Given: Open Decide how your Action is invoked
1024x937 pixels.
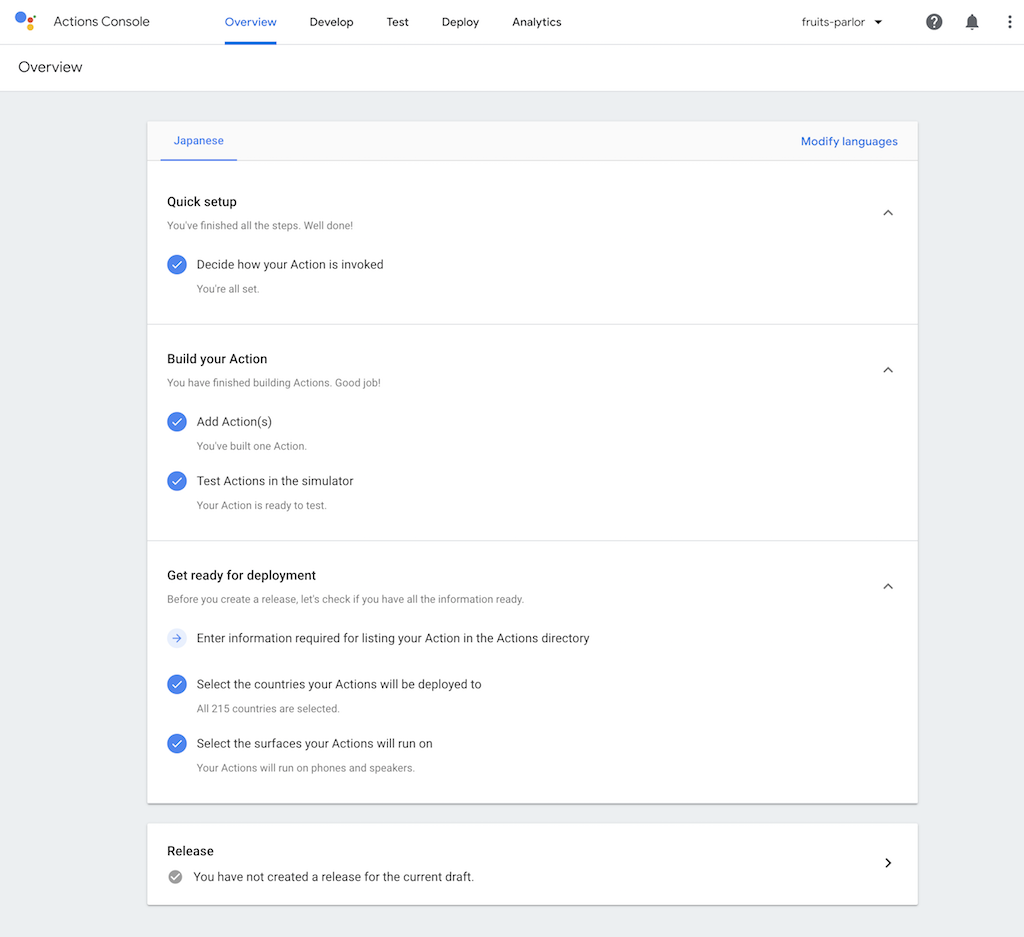Looking at the screenshot, I should 290,264.
